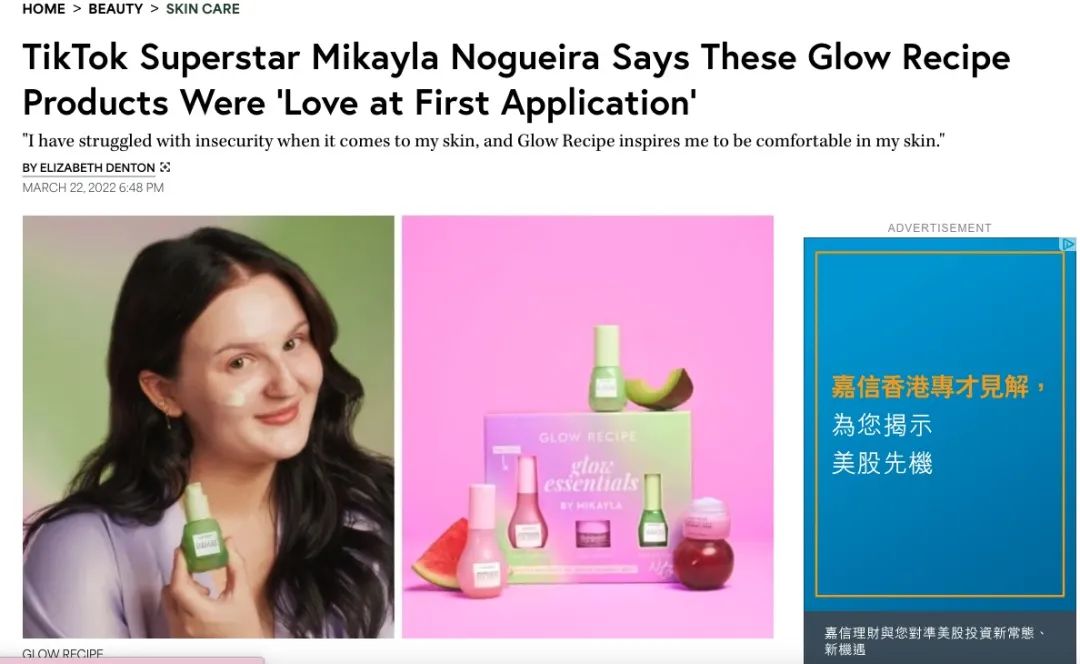Viewport: 1080px width, 664px height.
Task: Click the ad footer text at the banner bottom
Action: coord(935,641)
